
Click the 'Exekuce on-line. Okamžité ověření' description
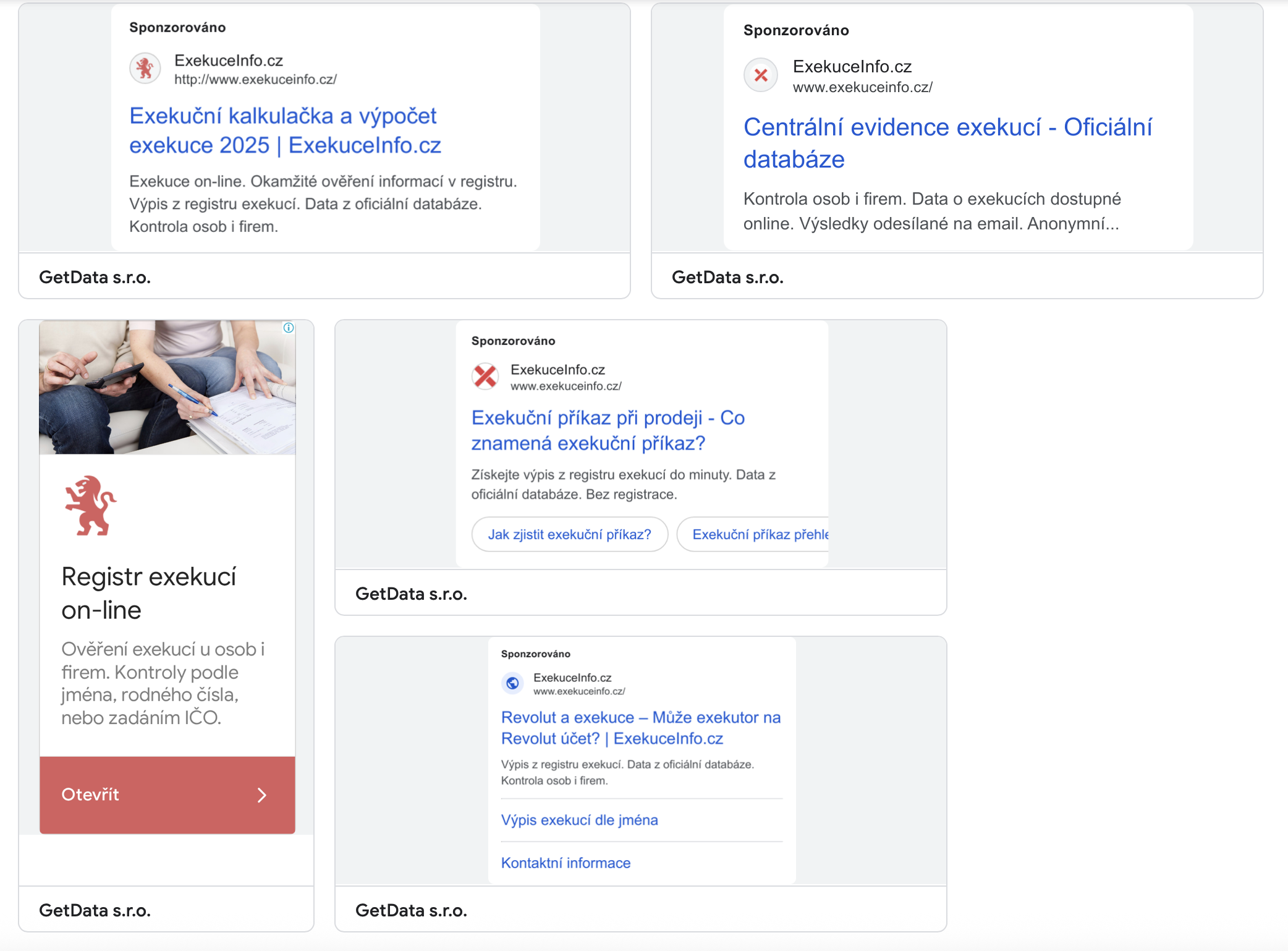click(323, 204)
